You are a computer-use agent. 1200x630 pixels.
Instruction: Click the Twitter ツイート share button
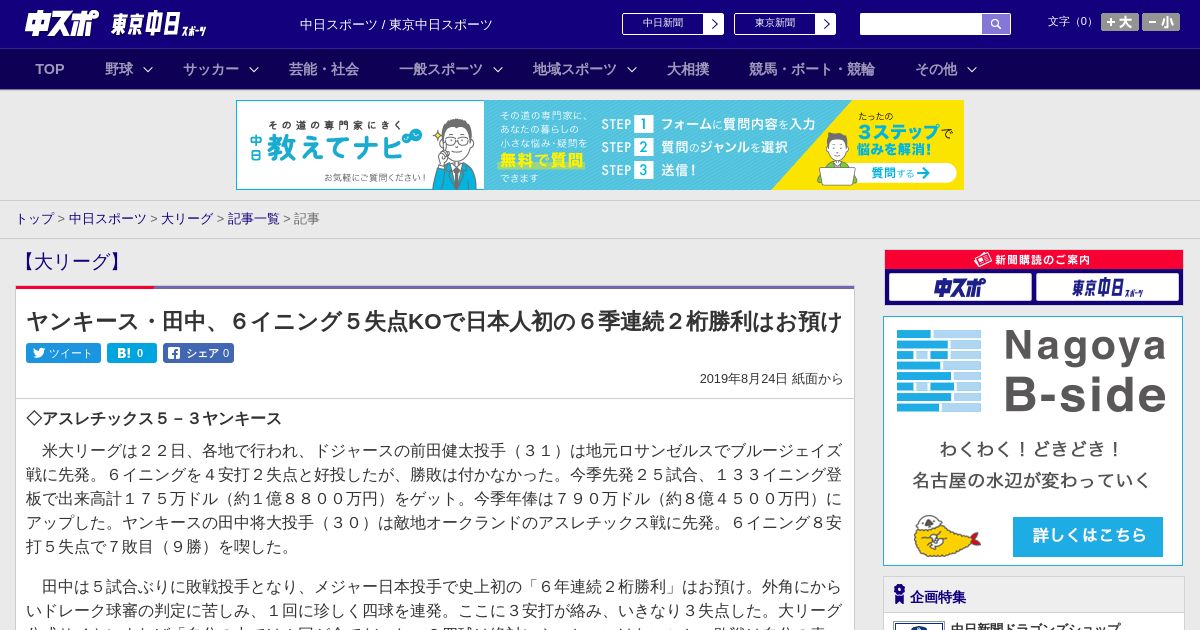(63, 353)
